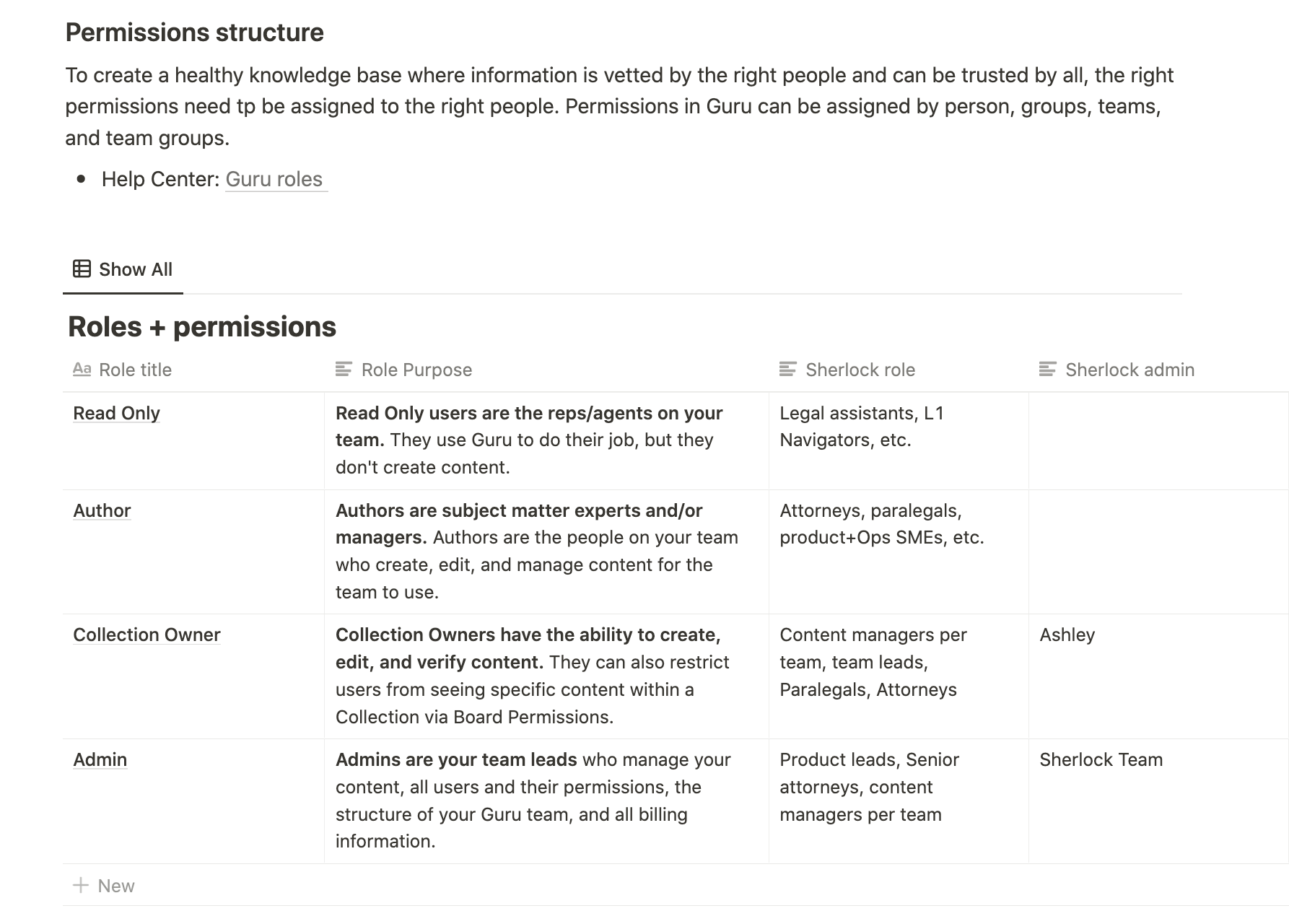This screenshot has height=924, width=1289.
Task: Click the Aa icon of Role title column
Action: click(x=82, y=370)
